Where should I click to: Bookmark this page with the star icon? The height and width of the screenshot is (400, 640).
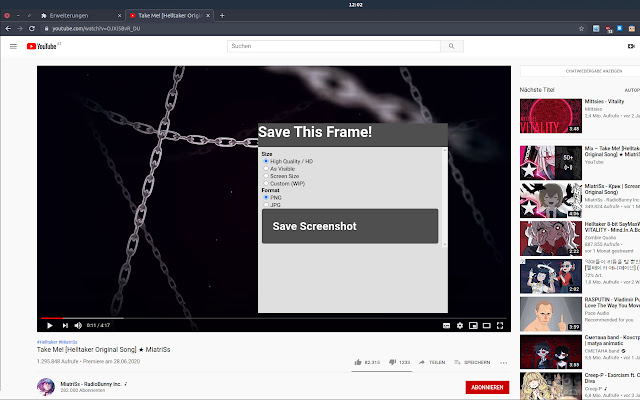(581, 29)
